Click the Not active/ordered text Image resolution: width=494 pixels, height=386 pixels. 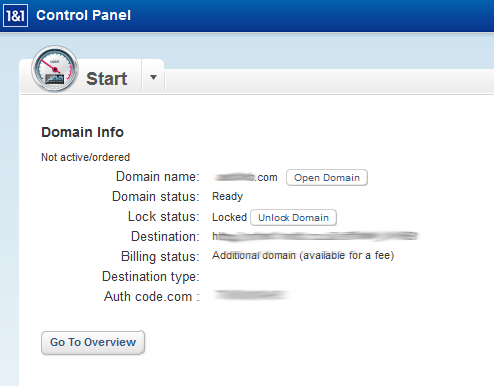coord(85,157)
